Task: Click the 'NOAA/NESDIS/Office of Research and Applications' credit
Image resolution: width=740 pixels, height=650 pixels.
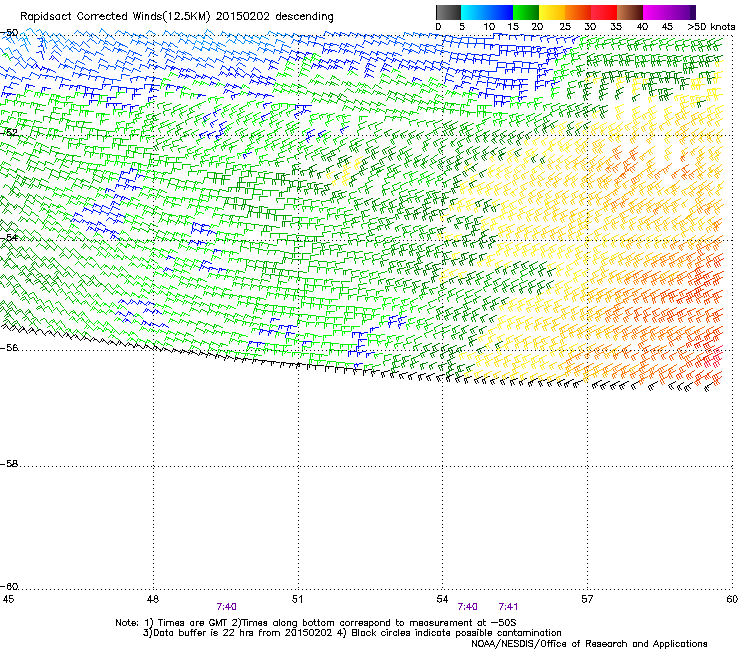Action: pyautogui.click(x=589, y=644)
